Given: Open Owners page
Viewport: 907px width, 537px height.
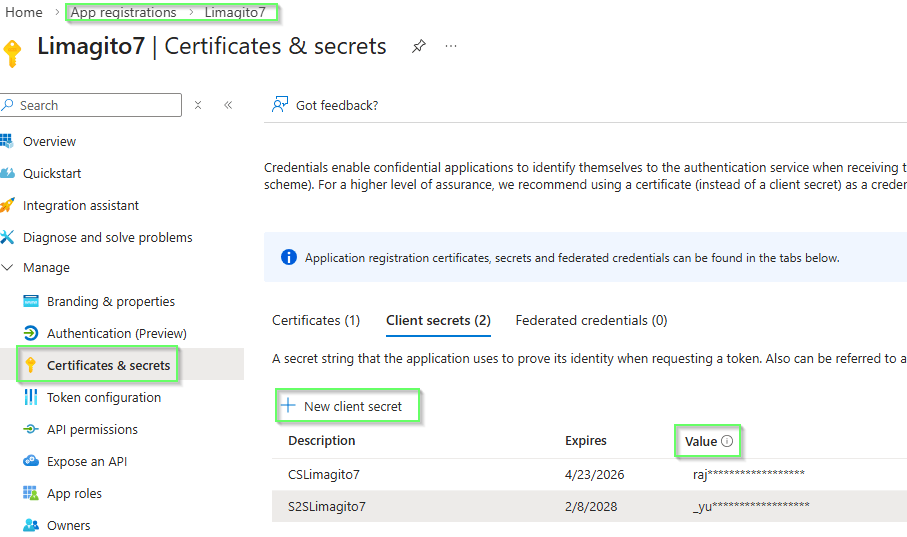Looking at the screenshot, I should [69, 525].
